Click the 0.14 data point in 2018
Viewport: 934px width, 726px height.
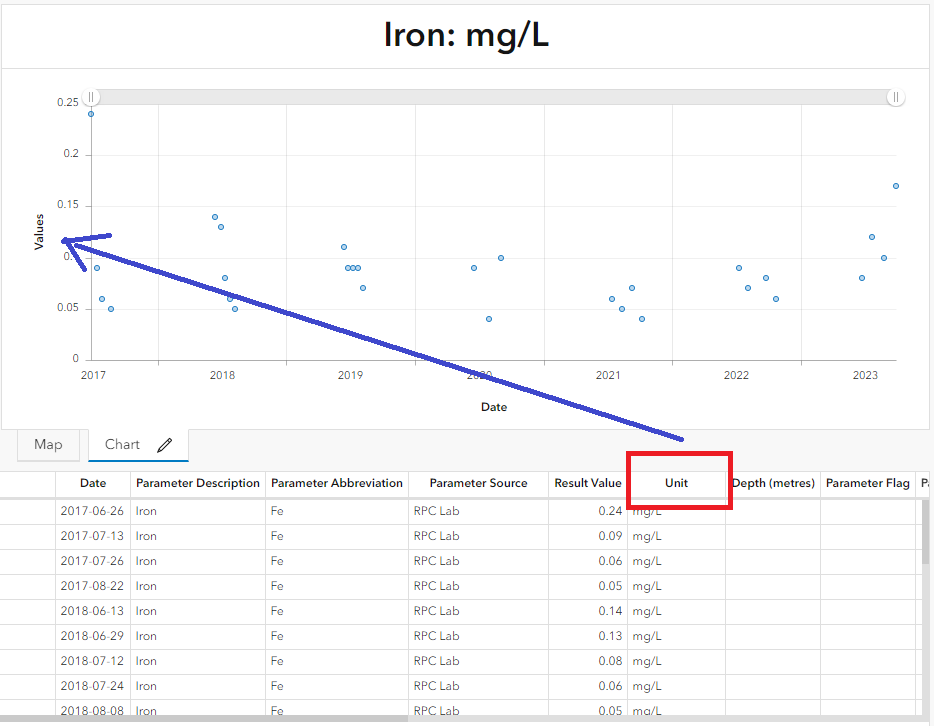[215, 217]
